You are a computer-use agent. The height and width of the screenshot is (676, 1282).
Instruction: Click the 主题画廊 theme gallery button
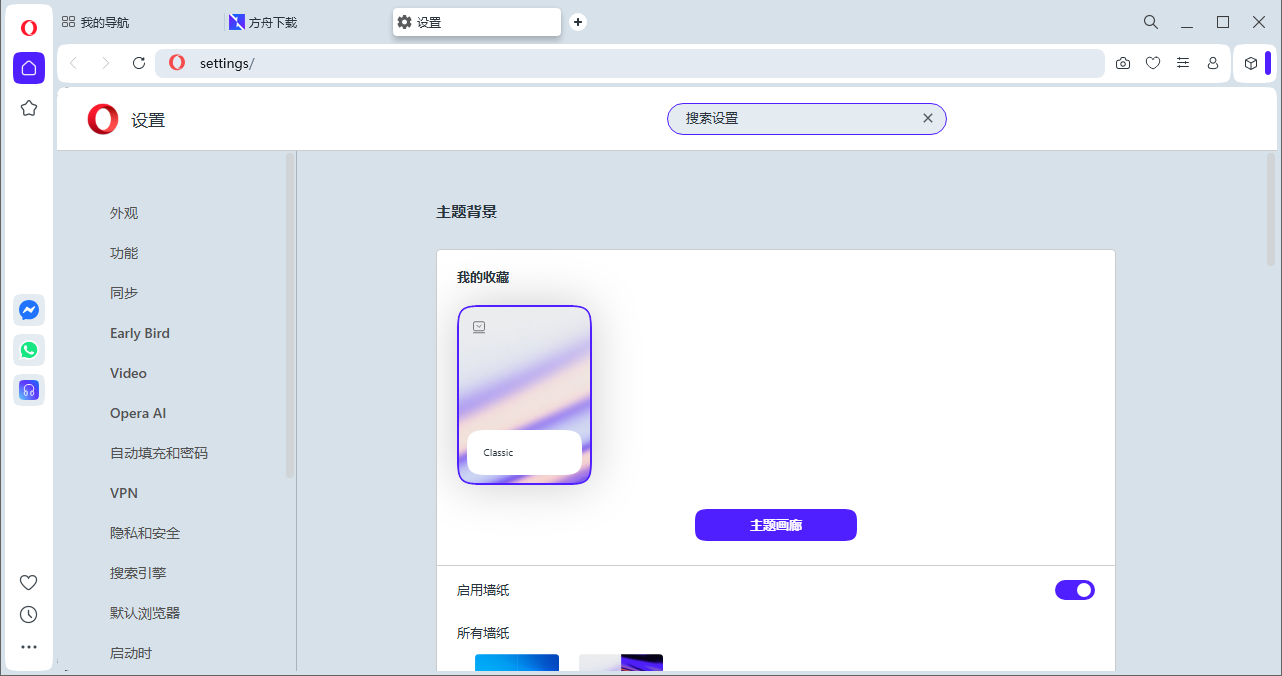click(x=775, y=525)
